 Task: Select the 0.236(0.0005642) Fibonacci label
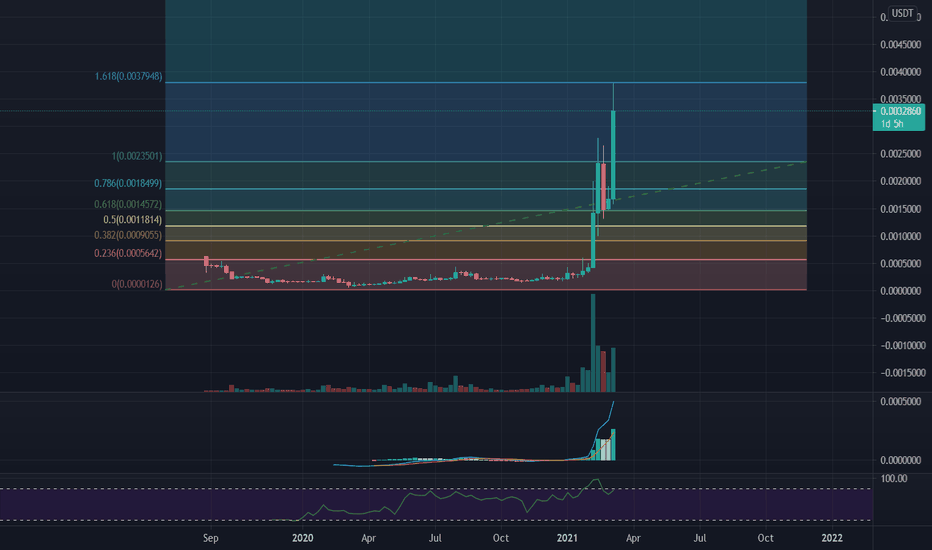click(128, 253)
